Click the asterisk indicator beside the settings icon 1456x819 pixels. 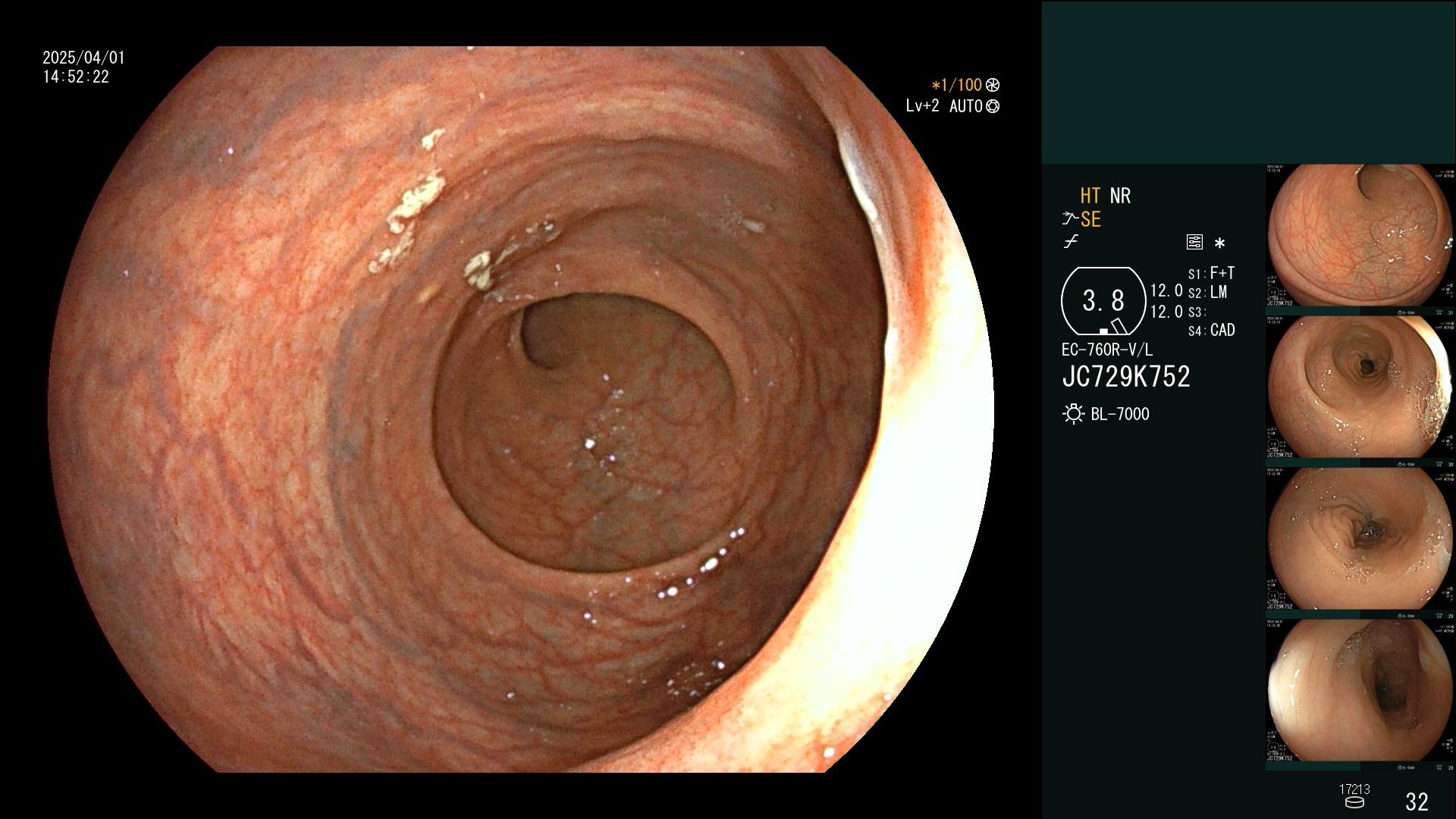1219,243
